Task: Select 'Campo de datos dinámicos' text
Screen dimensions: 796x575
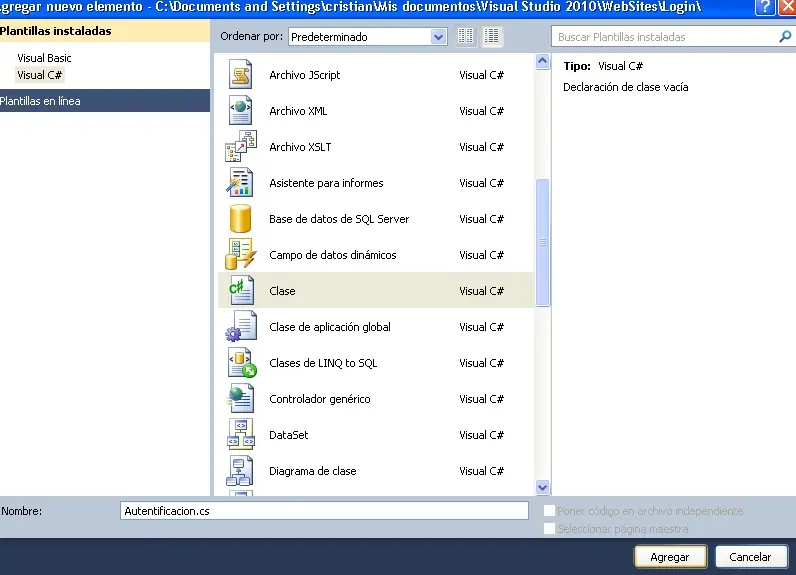Action: (x=333, y=255)
